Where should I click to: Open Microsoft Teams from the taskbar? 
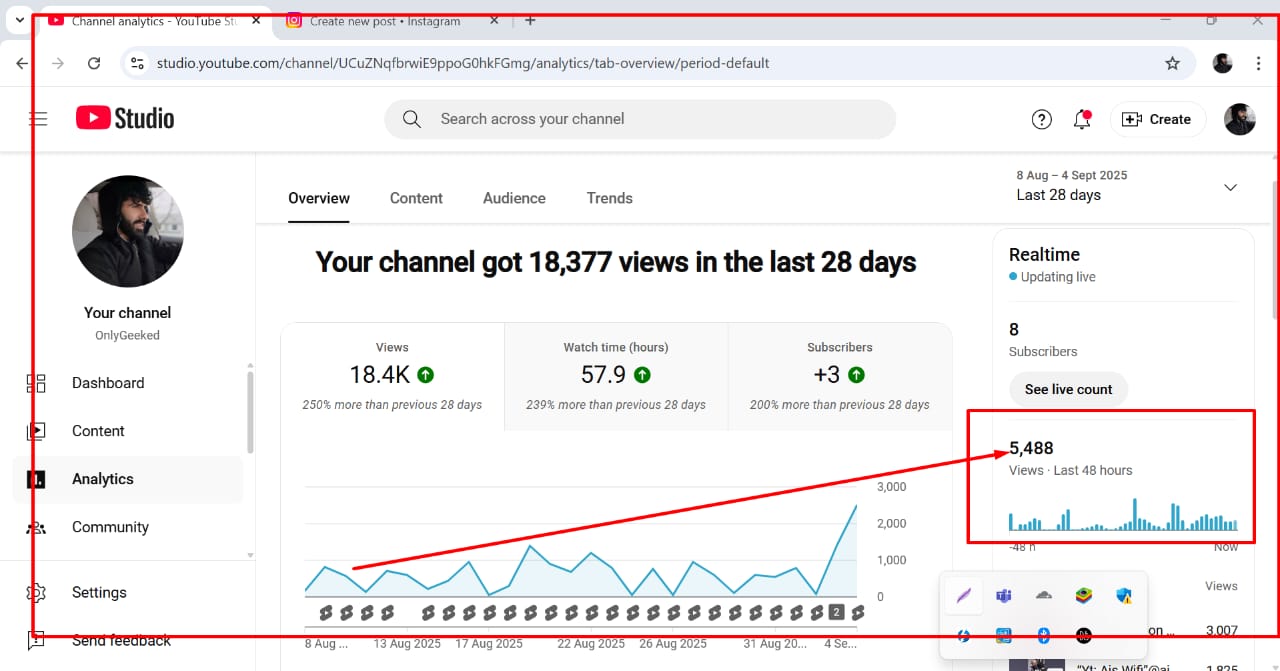[1003, 595]
